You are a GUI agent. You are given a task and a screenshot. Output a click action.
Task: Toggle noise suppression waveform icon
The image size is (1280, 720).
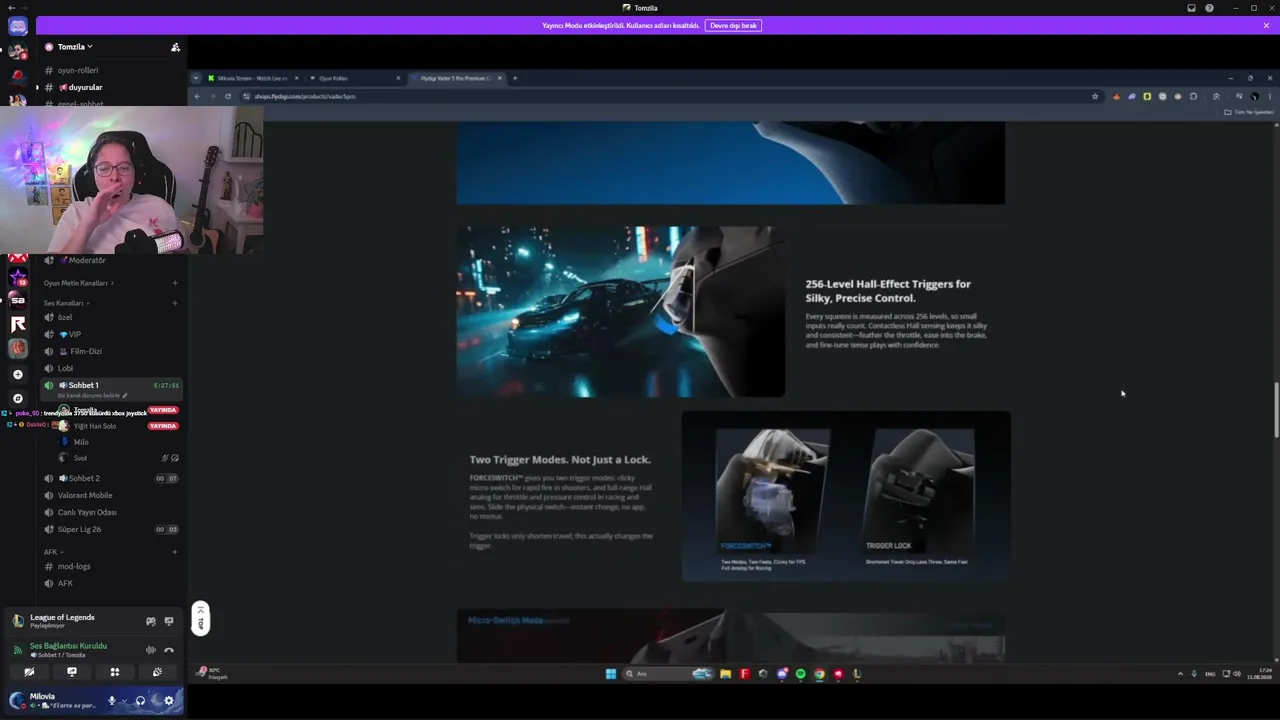pos(151,650)
